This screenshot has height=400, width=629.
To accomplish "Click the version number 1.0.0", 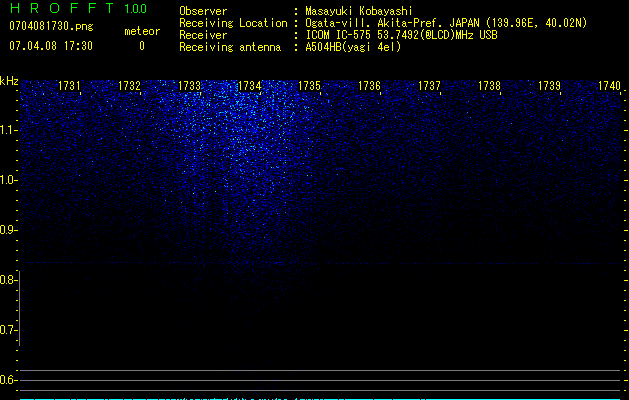I will [x=136, y=9].
